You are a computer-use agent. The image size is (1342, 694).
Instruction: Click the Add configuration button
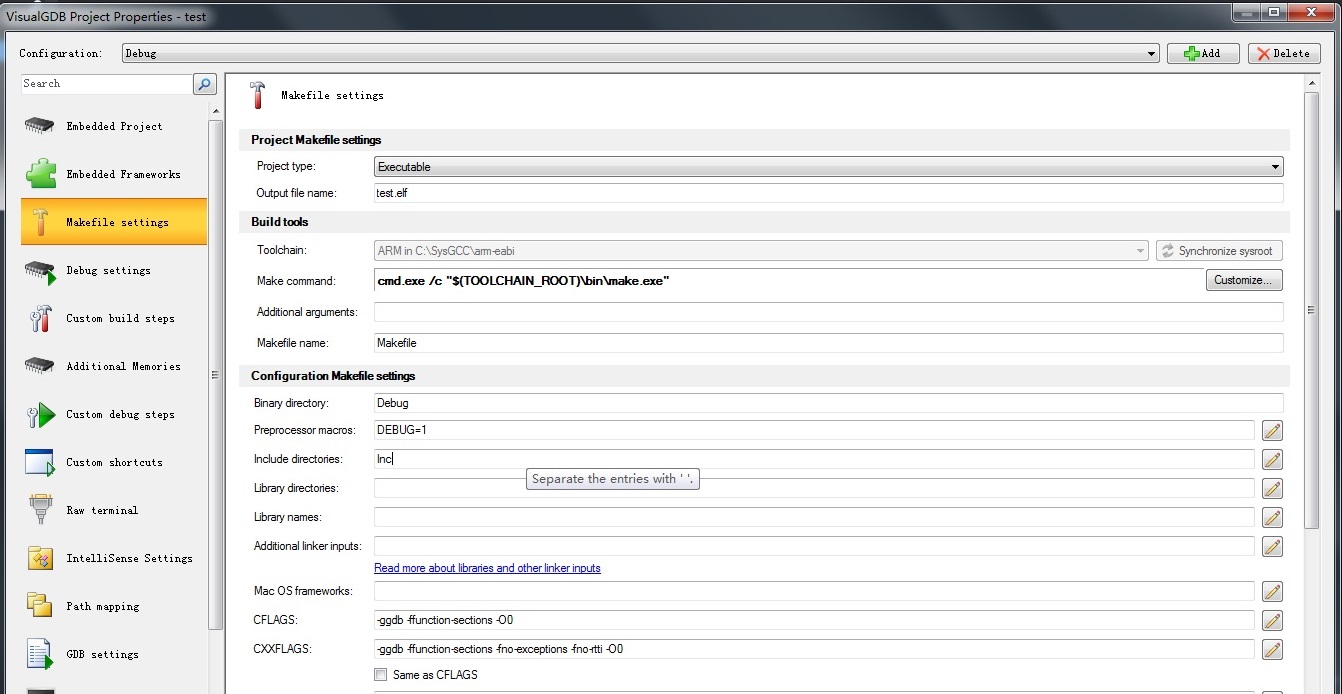[1203, 54]
